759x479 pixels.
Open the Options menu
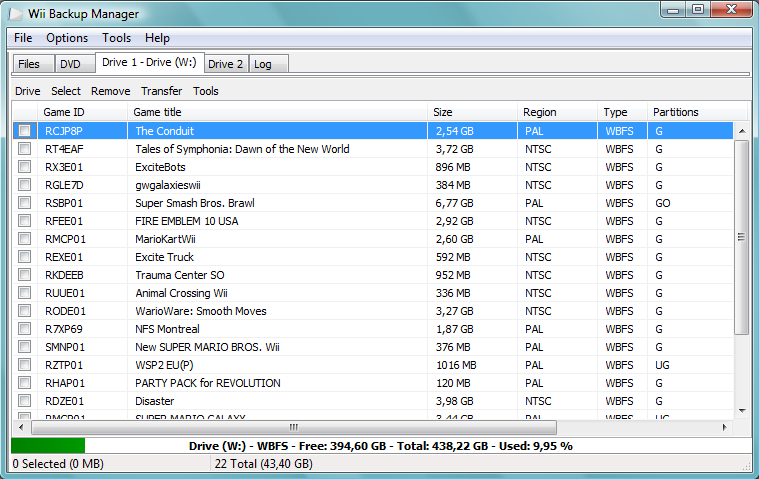pos(67,38)
